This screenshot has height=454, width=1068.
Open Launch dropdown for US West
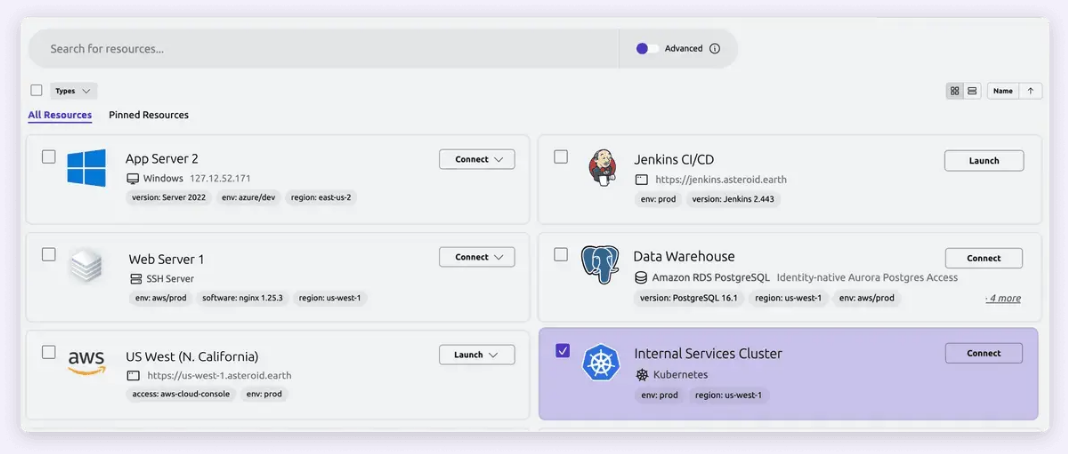[x=477, y=355]
